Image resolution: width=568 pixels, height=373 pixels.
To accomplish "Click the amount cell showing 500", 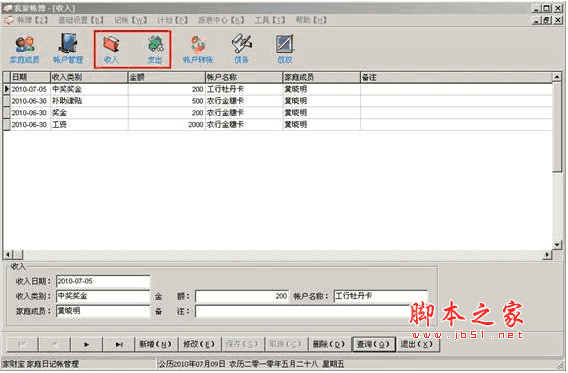I will point(166,101).
